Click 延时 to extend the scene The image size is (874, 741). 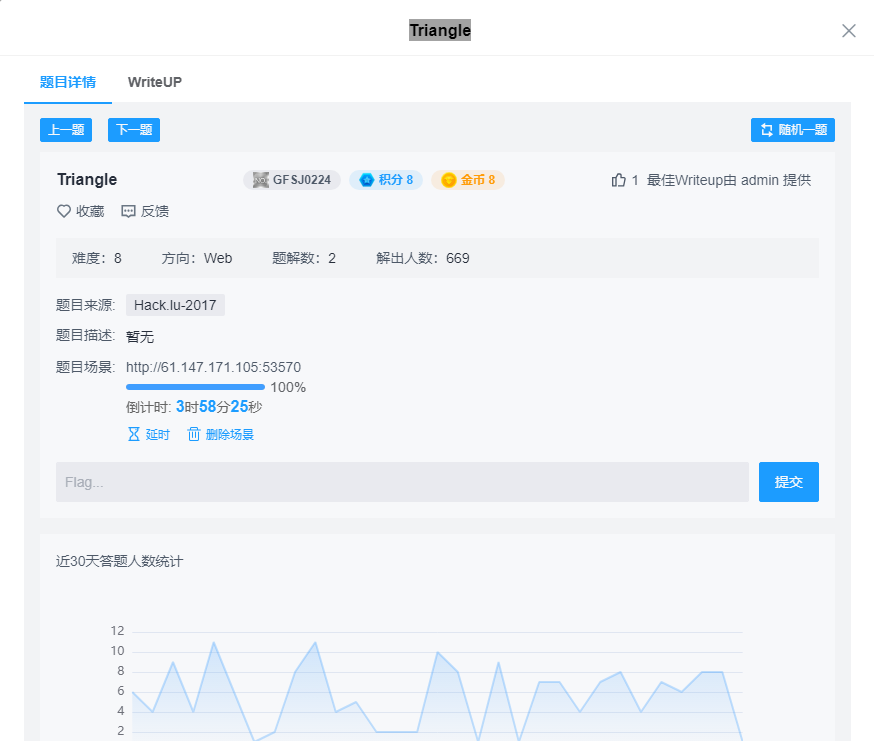coord(158,434)
